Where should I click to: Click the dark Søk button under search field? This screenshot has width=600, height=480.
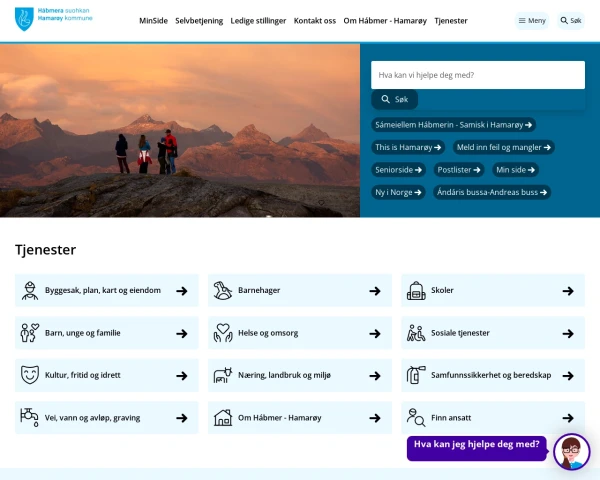pyautogui.click(x=395, y=100)
